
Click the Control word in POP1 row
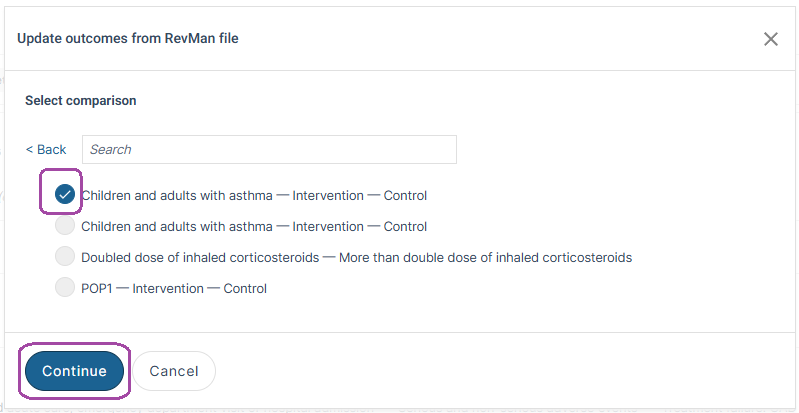(x=245, y=289)
